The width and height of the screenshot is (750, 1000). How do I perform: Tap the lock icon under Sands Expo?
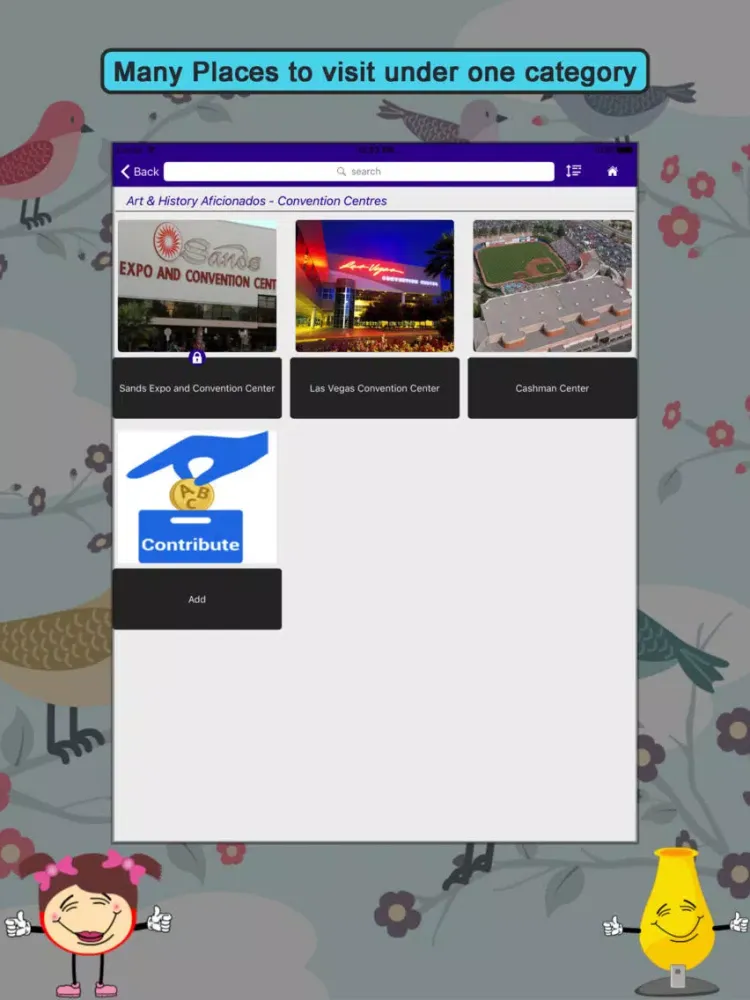197,358
